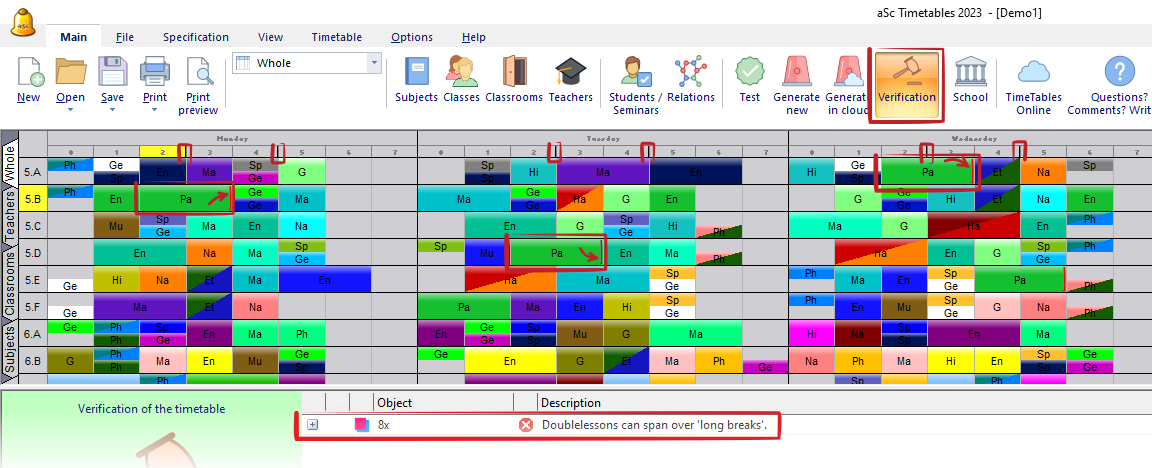Image resolution: width=1152 pixels, height=468 pixels.
Task: Select class row 5.A
Action: click(32, 171)
